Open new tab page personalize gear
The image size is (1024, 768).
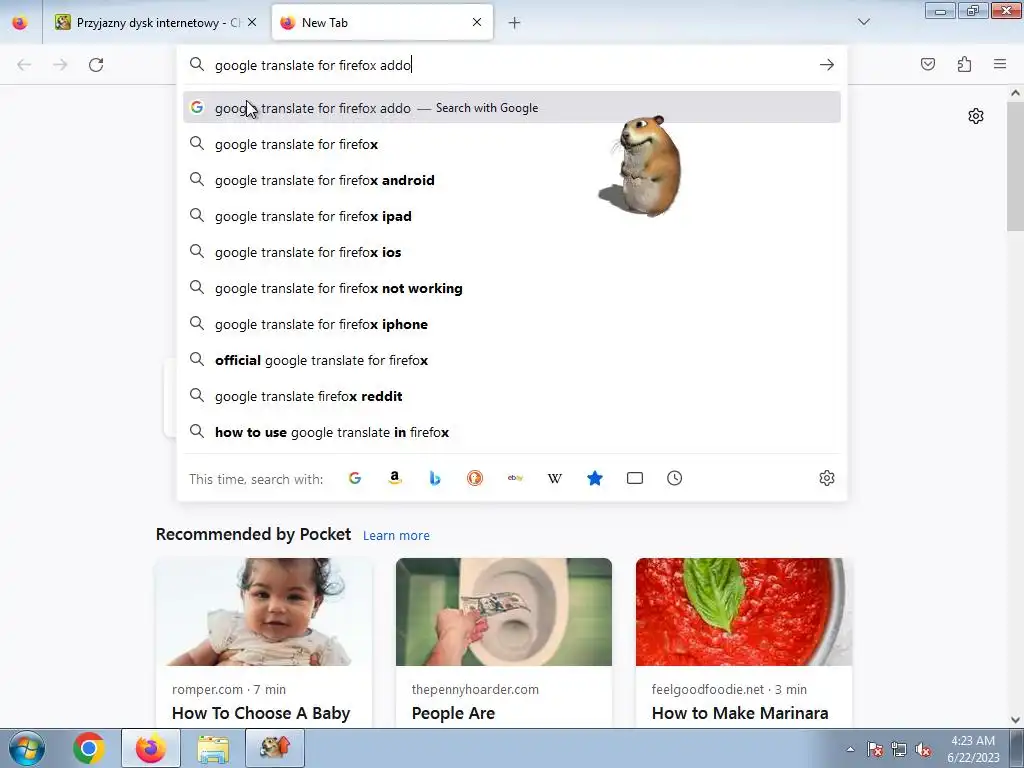(976, 116)
